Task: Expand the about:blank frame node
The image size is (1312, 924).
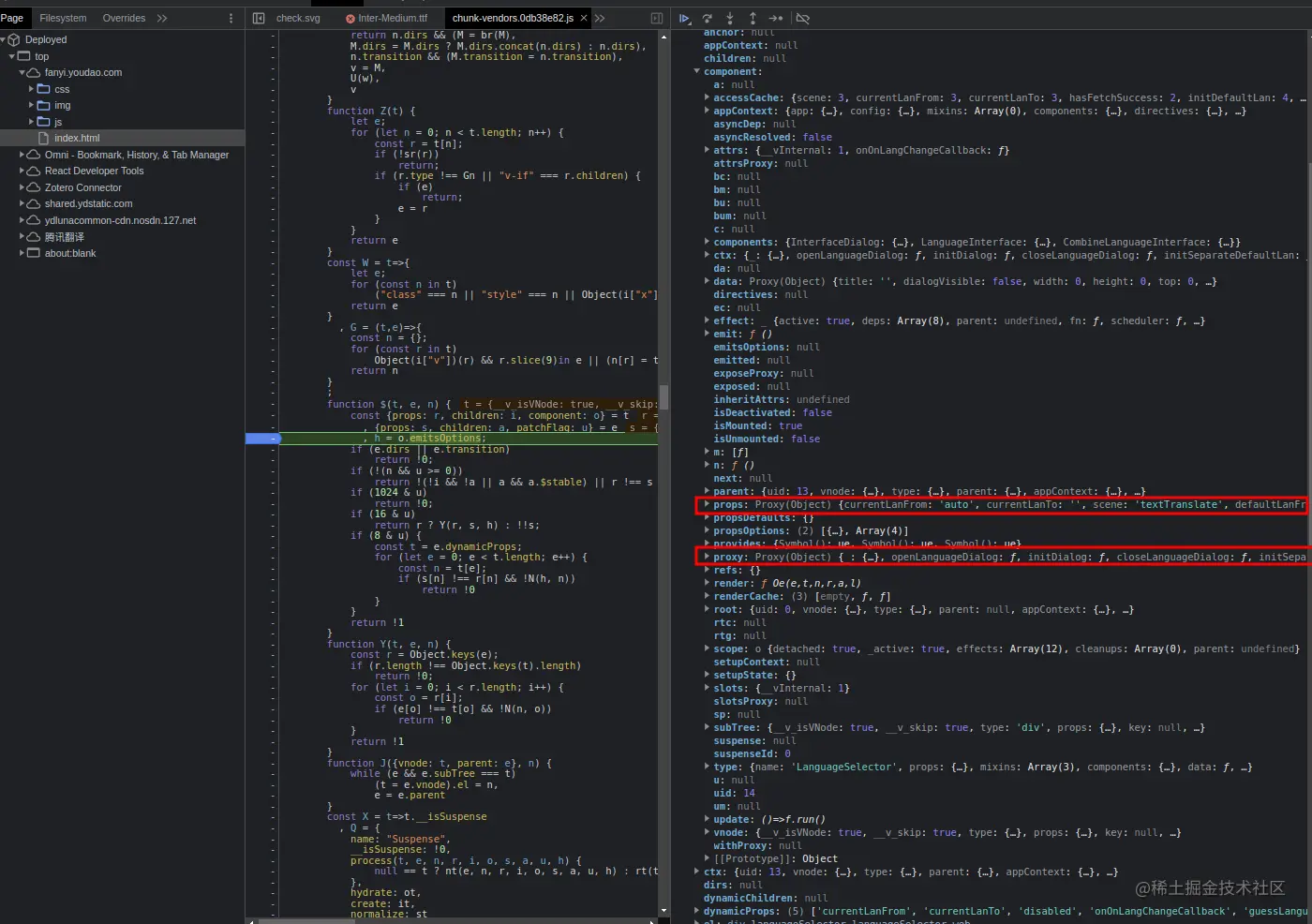Action: coord(22,253)
